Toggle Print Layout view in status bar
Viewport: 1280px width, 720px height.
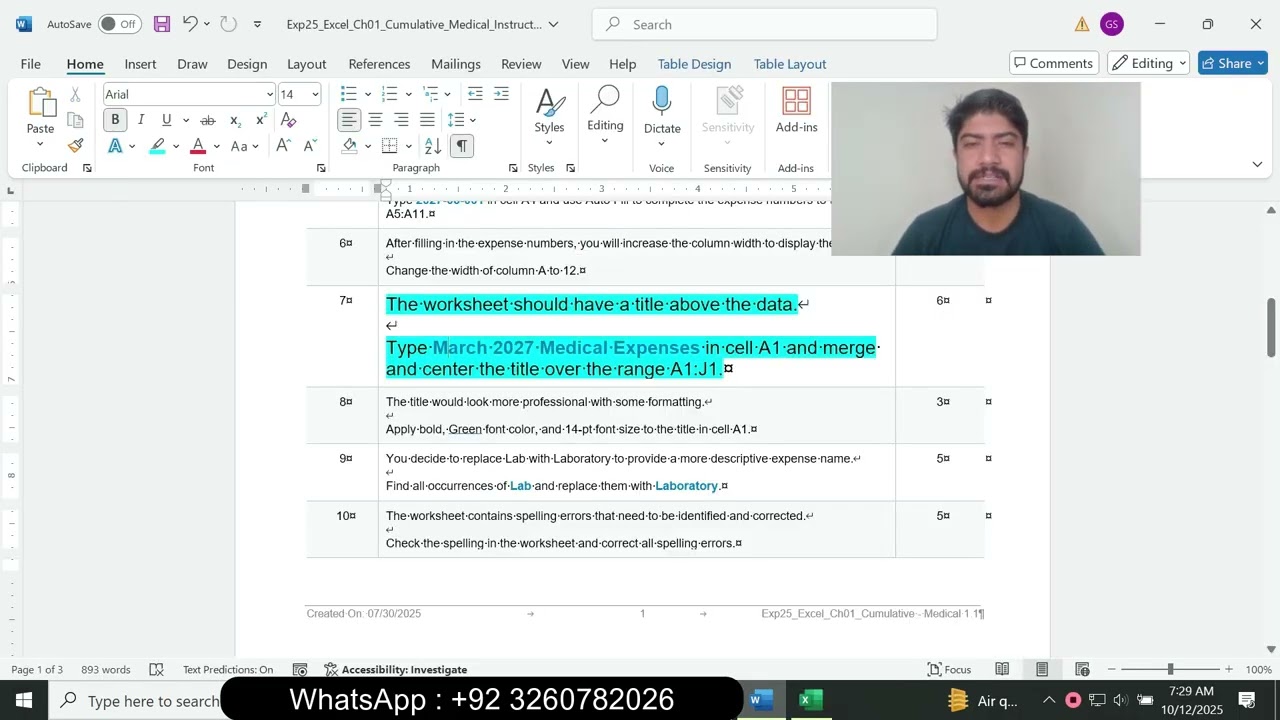click(1042, 669)
